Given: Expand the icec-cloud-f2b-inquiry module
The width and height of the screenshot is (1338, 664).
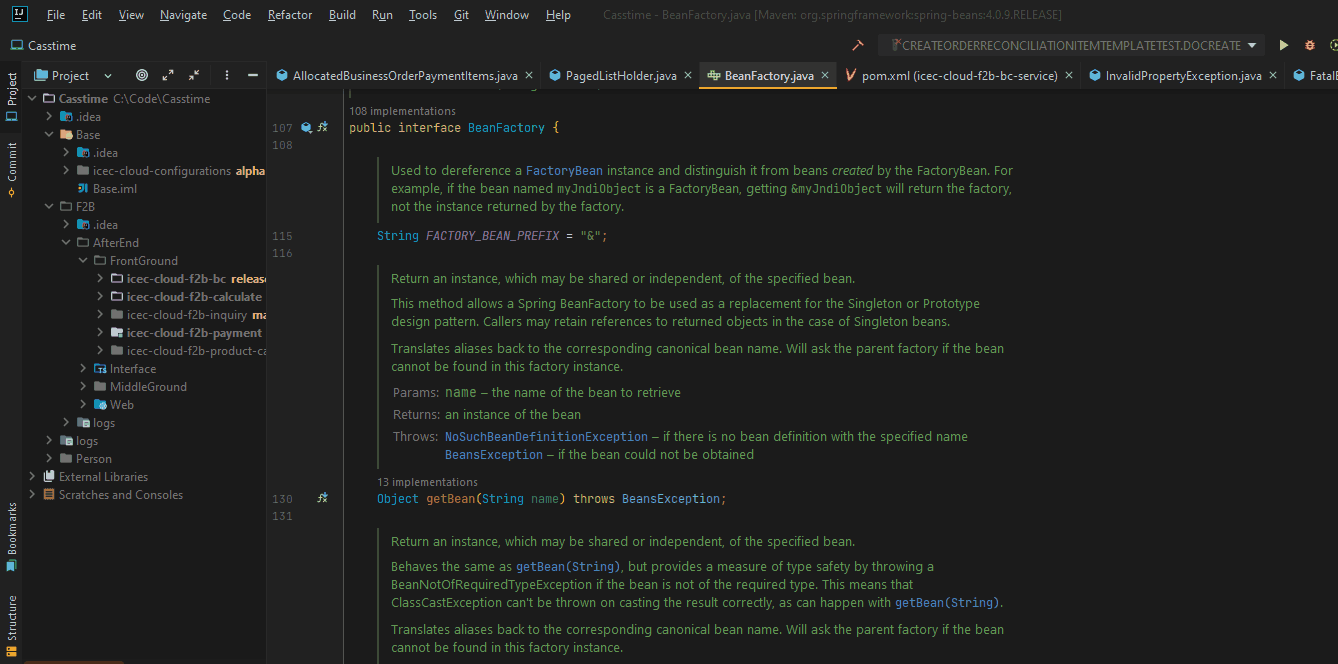Looking at the screenshot, I should pos(100,314).
